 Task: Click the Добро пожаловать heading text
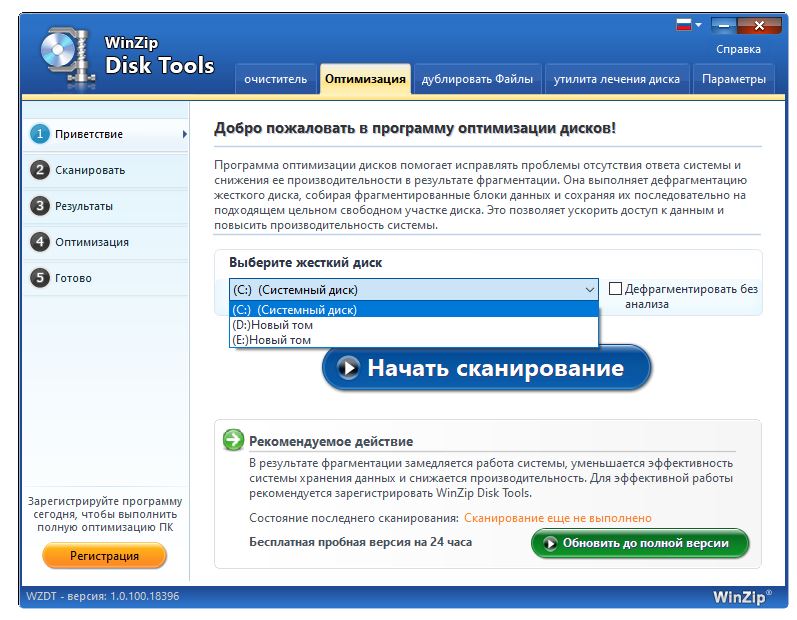(x=415, y=128)
